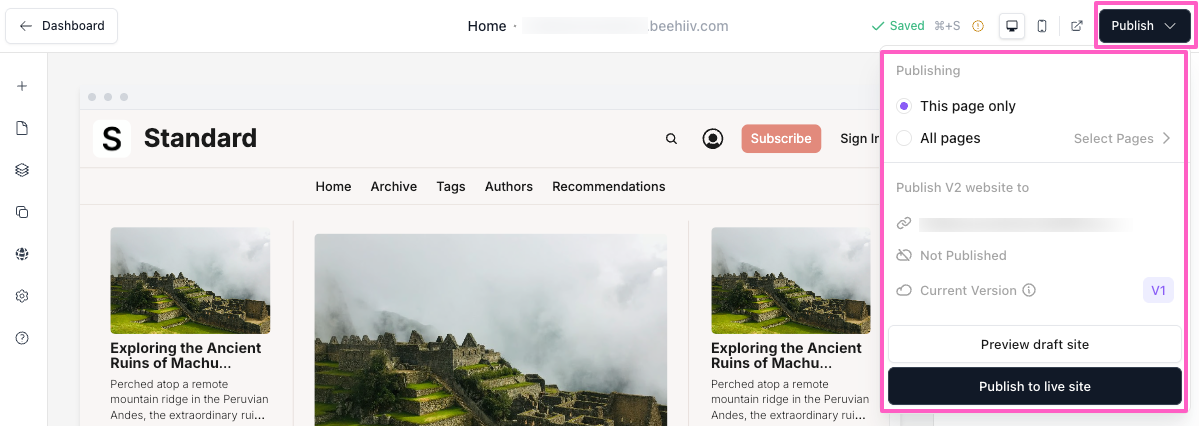Switch to desktop preview icon
The height and width of the screenshot is (426, 1199).
coord(1012,26)
